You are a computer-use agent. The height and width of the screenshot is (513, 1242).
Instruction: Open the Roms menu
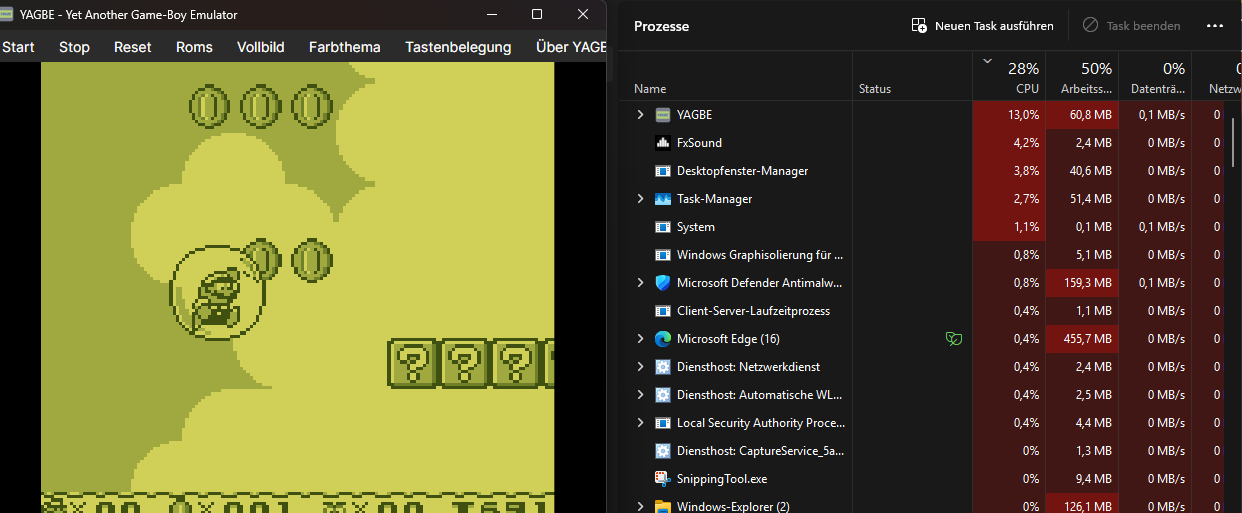tap(194, 47)
